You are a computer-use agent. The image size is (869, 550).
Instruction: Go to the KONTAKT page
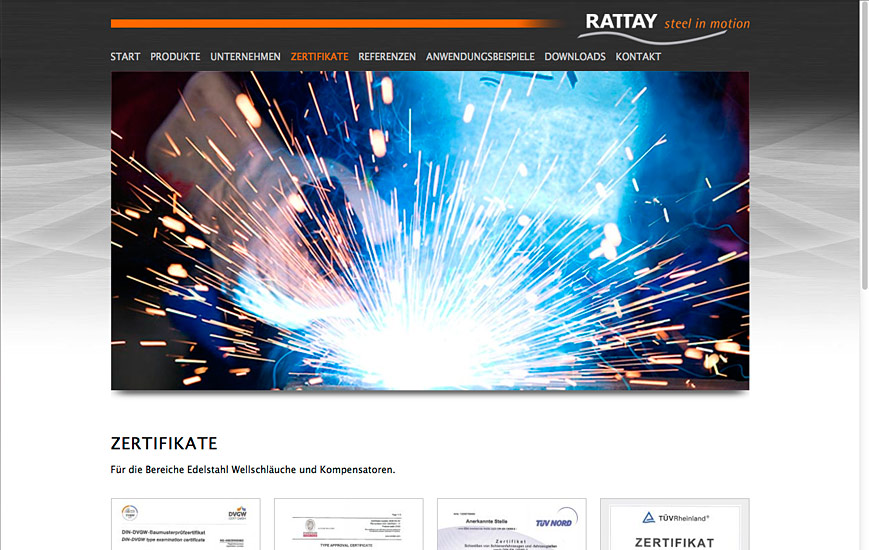click(638, 57)
